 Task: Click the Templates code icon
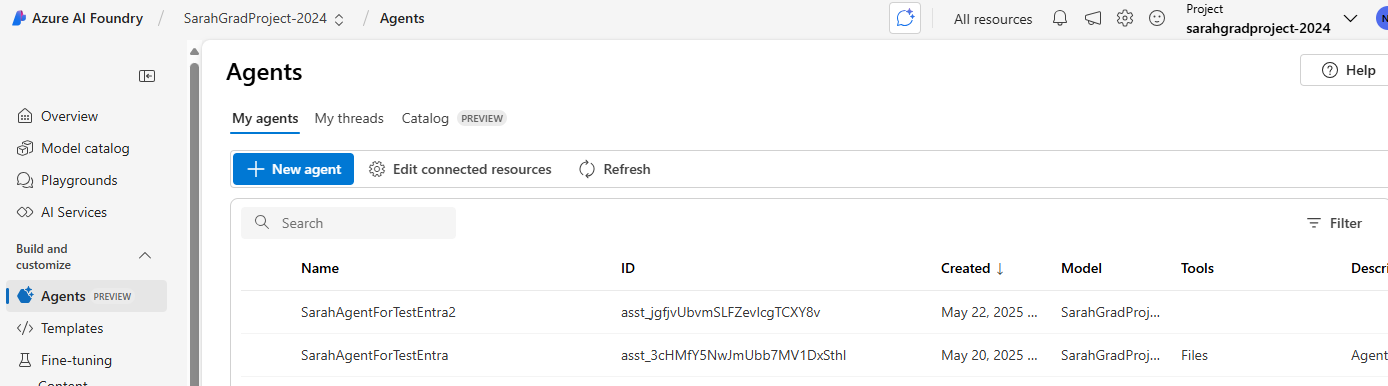[x=25, y=328]
